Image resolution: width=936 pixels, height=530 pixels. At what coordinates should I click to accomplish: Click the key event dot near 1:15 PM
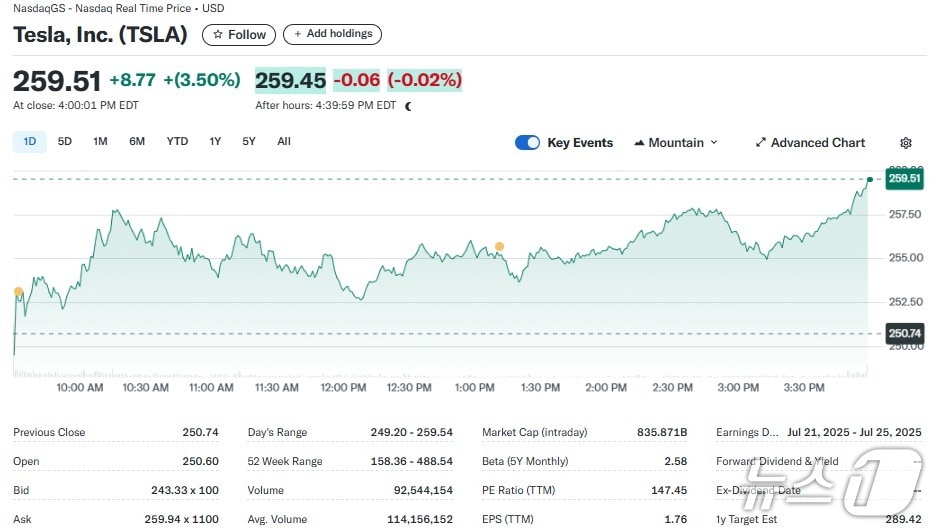(x=499, y=246)
